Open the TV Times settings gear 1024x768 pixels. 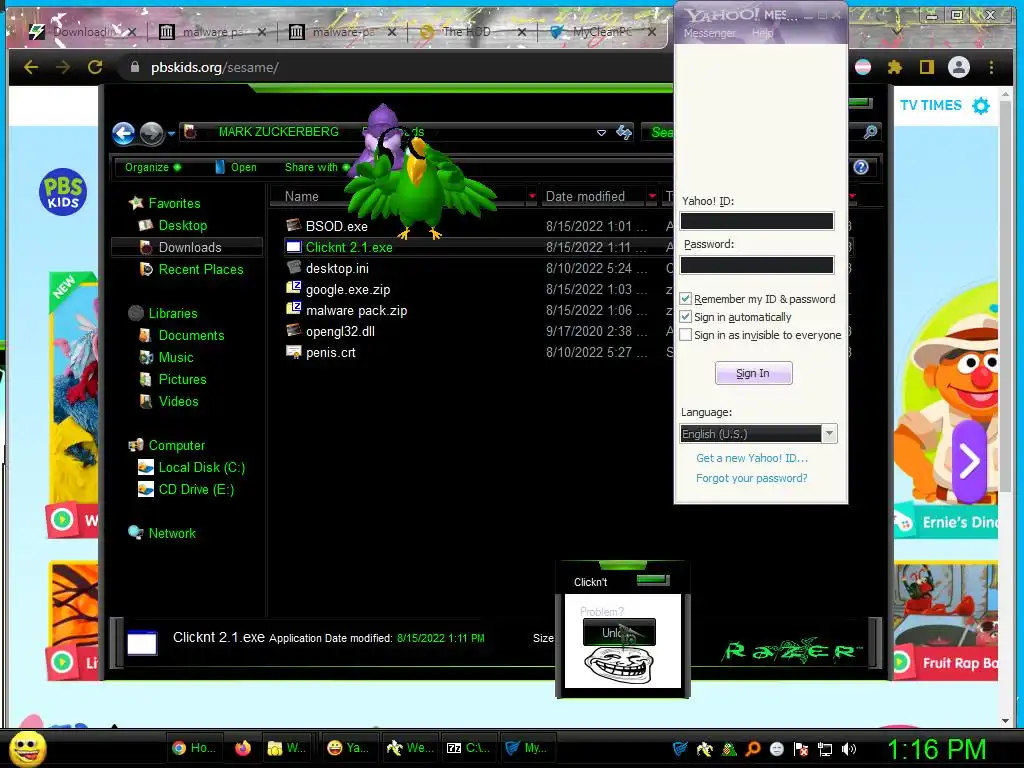click(x=981, y=106)
